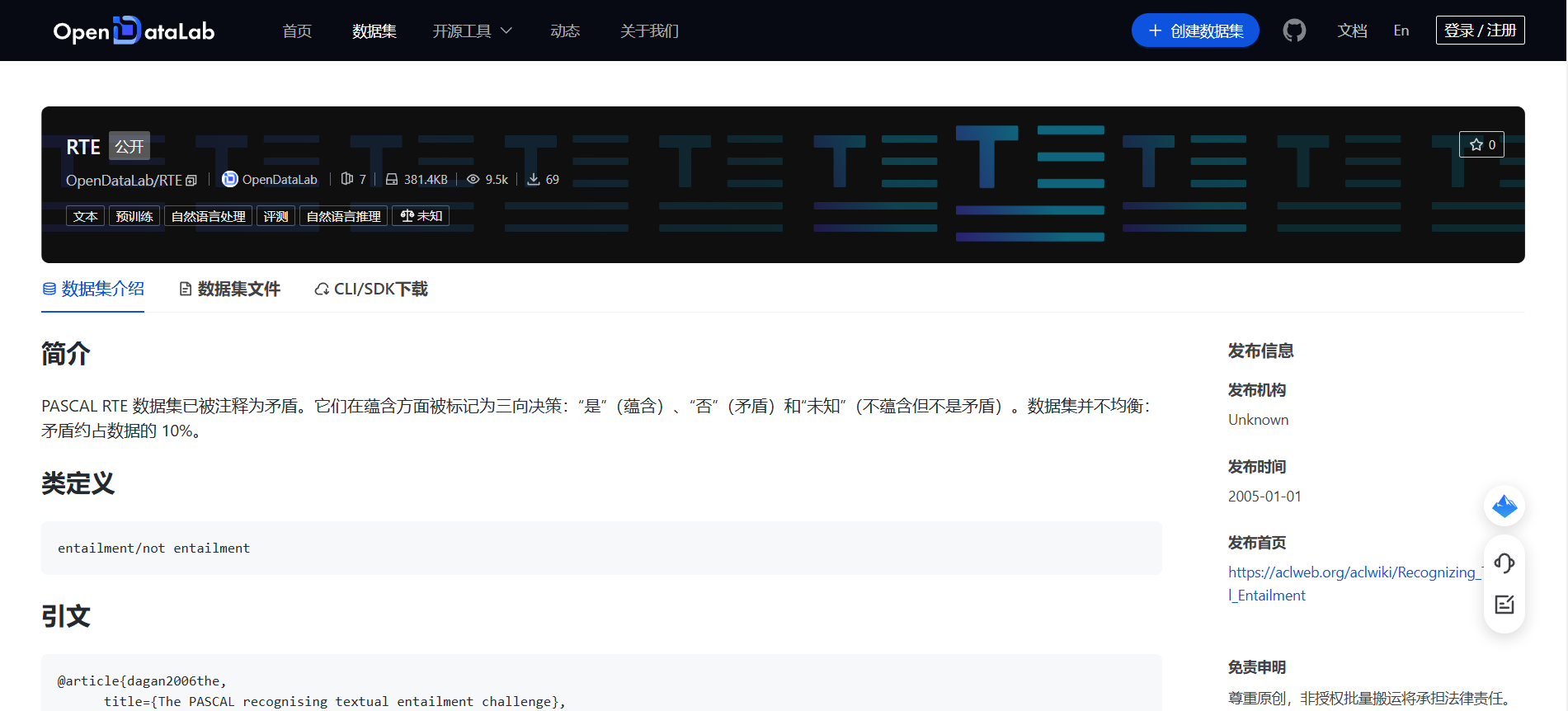Open 关于我们 navigation item
The width and height of the screenshot is (1568, 711).
click(649, 31)
